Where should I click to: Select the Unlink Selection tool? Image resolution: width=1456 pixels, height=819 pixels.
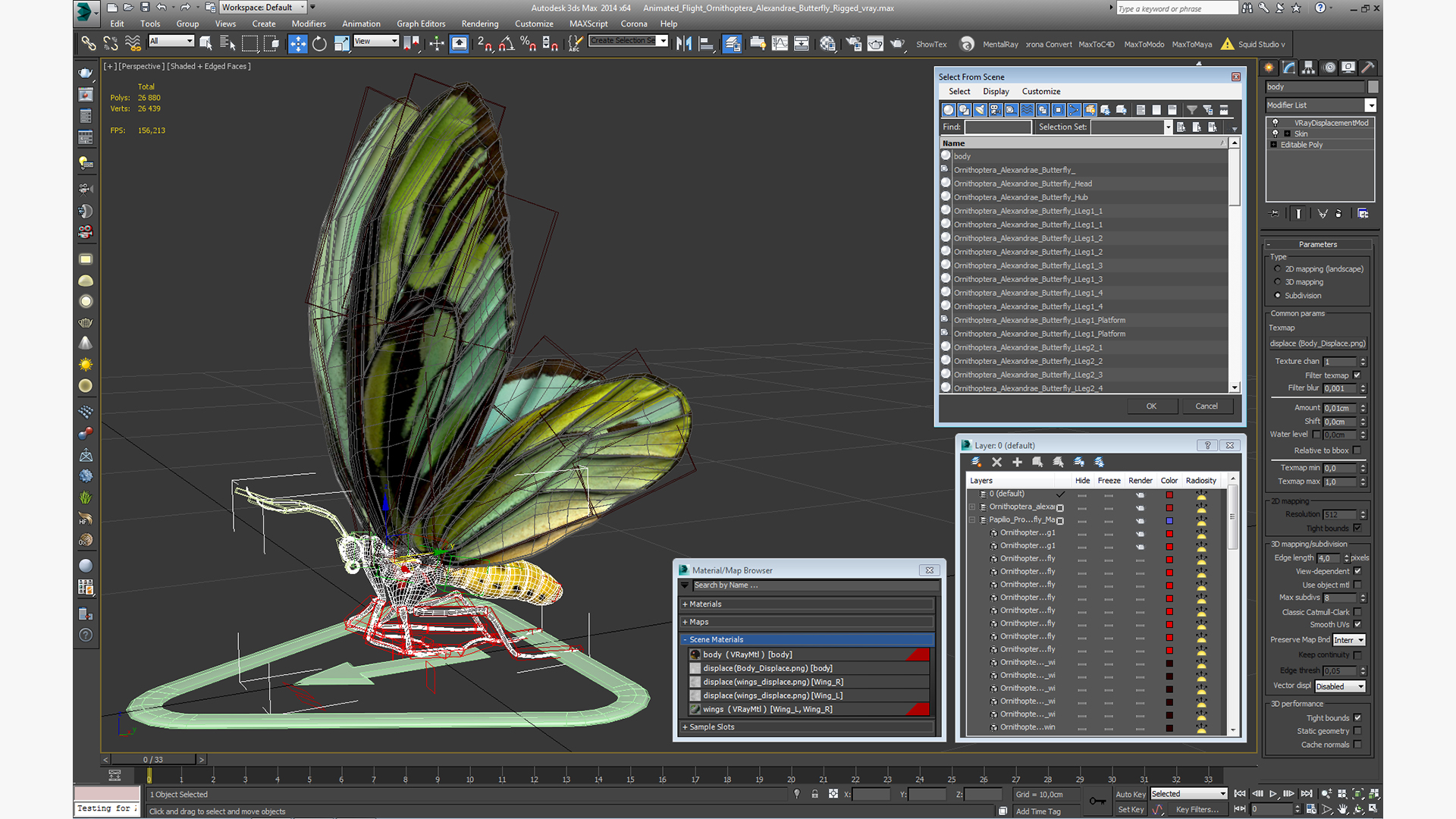pyautogui.click(x=111, y=44)
